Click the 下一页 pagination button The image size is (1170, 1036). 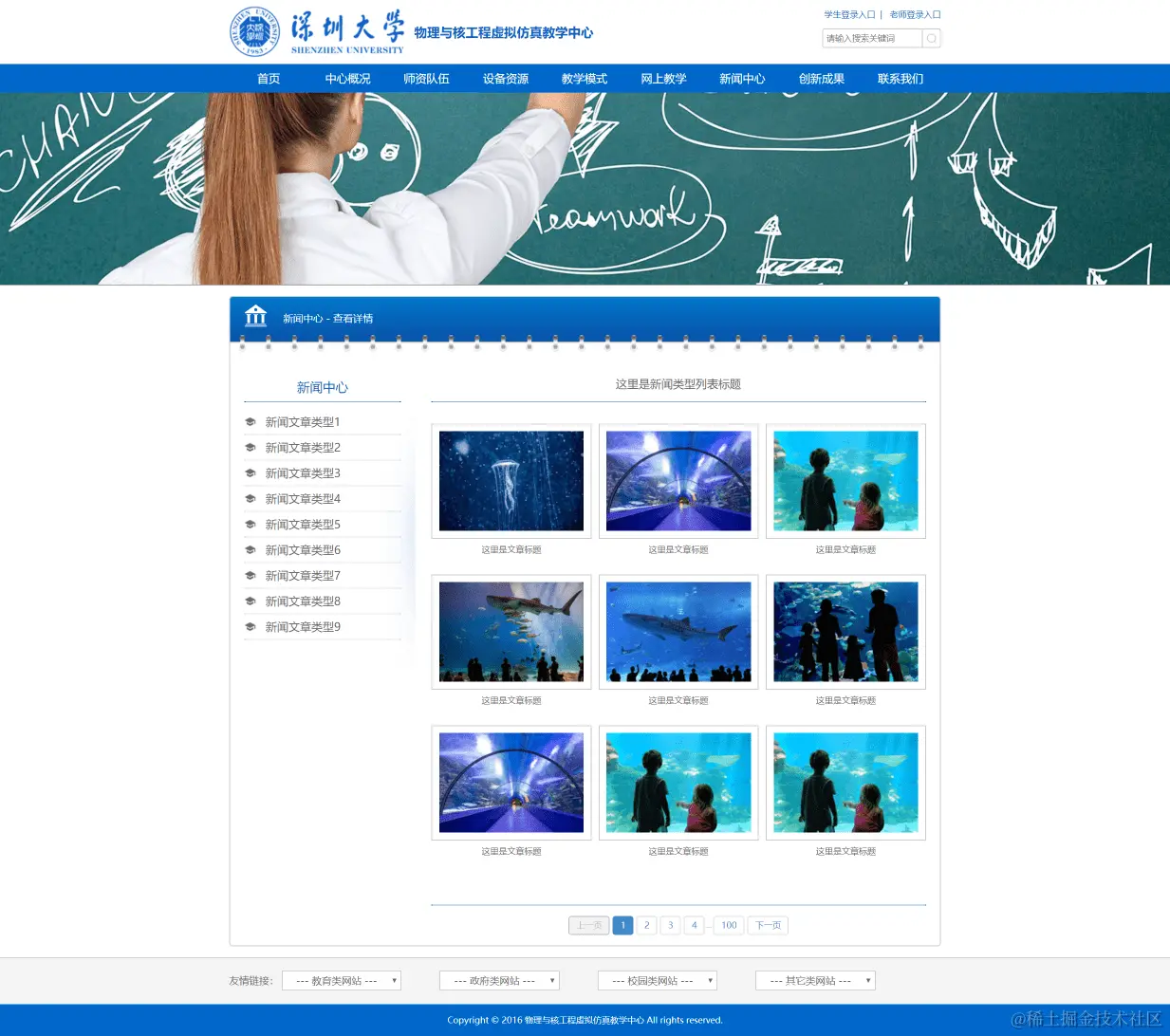pos(767,925)
